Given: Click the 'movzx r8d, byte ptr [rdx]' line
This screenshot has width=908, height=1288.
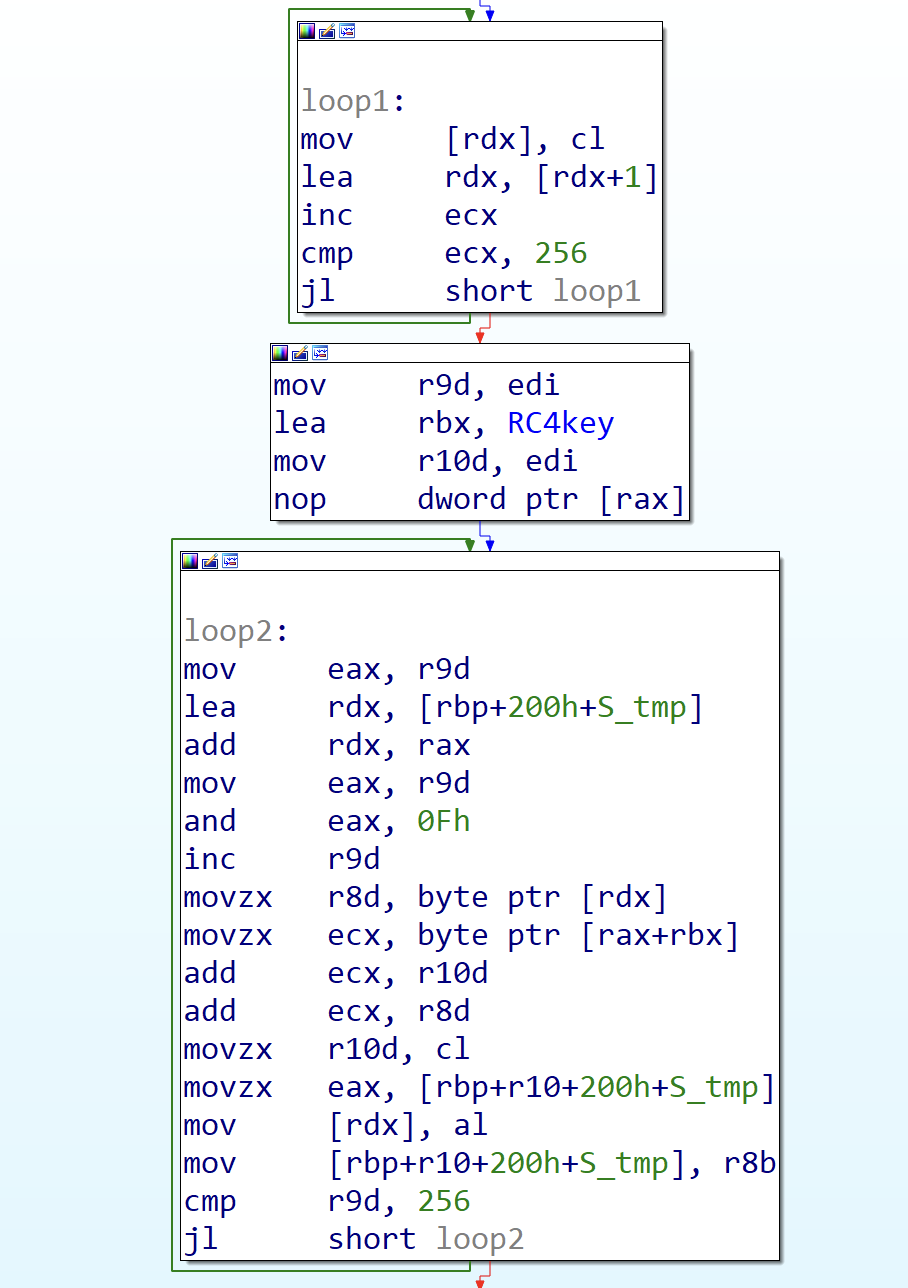Looking at the screenshot, I should 425,897.
